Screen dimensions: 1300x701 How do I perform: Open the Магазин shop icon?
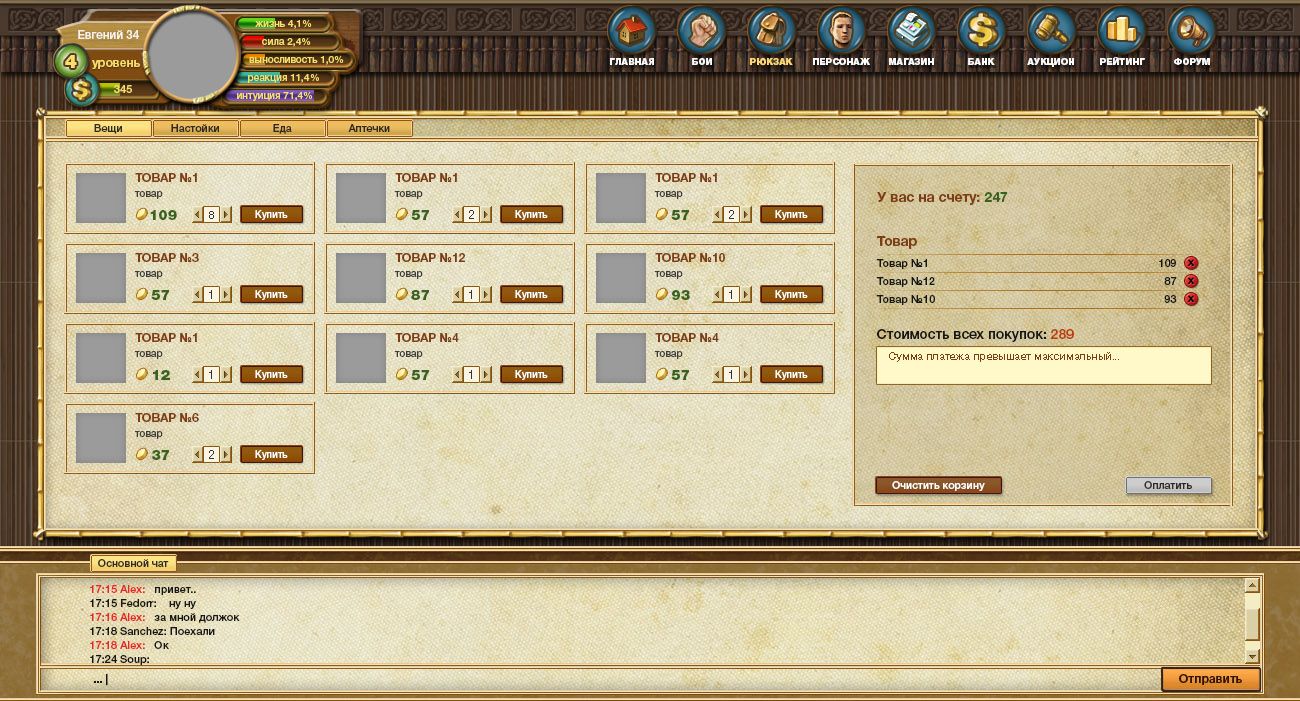[911, 32]
